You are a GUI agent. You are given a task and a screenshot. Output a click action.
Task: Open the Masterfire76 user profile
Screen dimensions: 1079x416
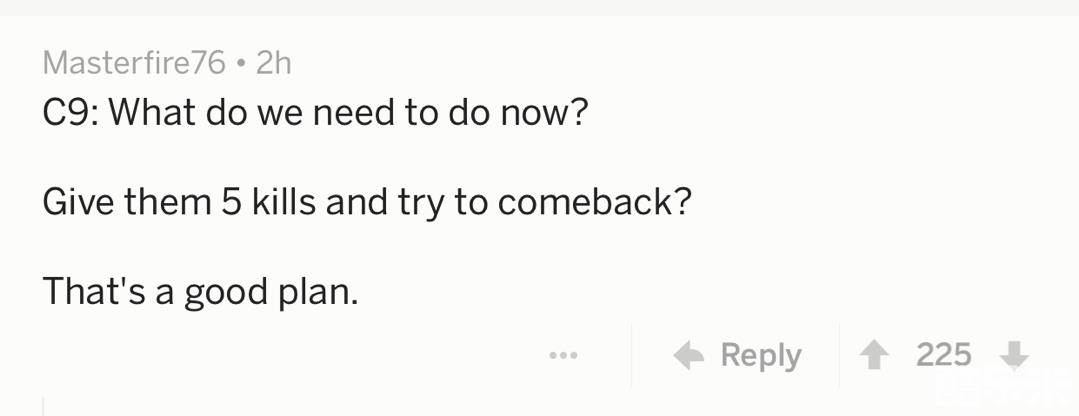pos(134,63)
